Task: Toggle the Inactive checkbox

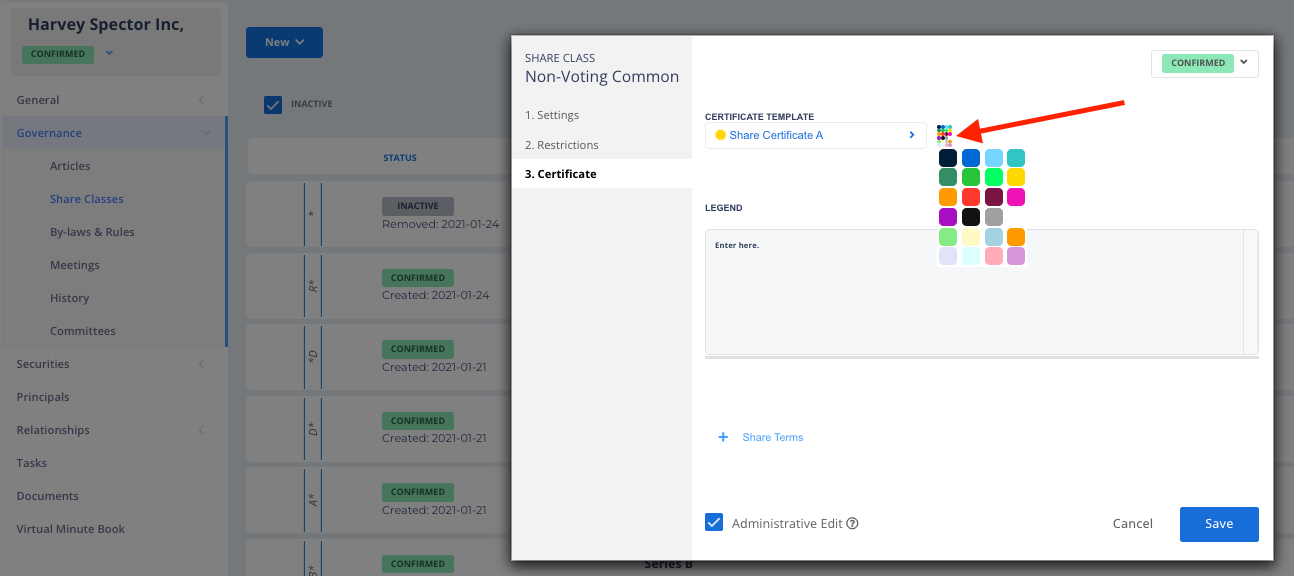Action: click(273, 104)
